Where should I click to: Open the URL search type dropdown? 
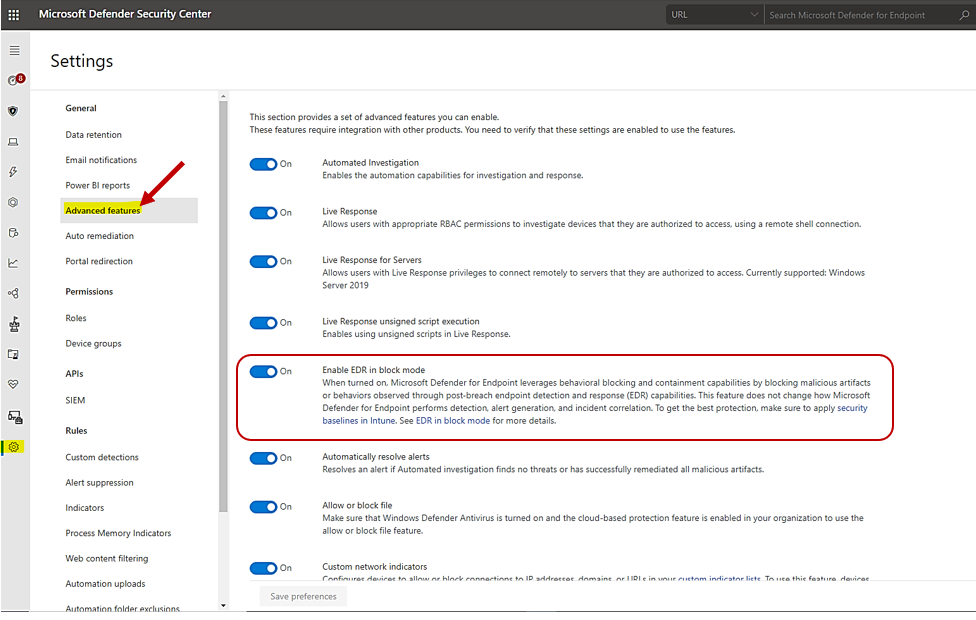coord(715,15)
